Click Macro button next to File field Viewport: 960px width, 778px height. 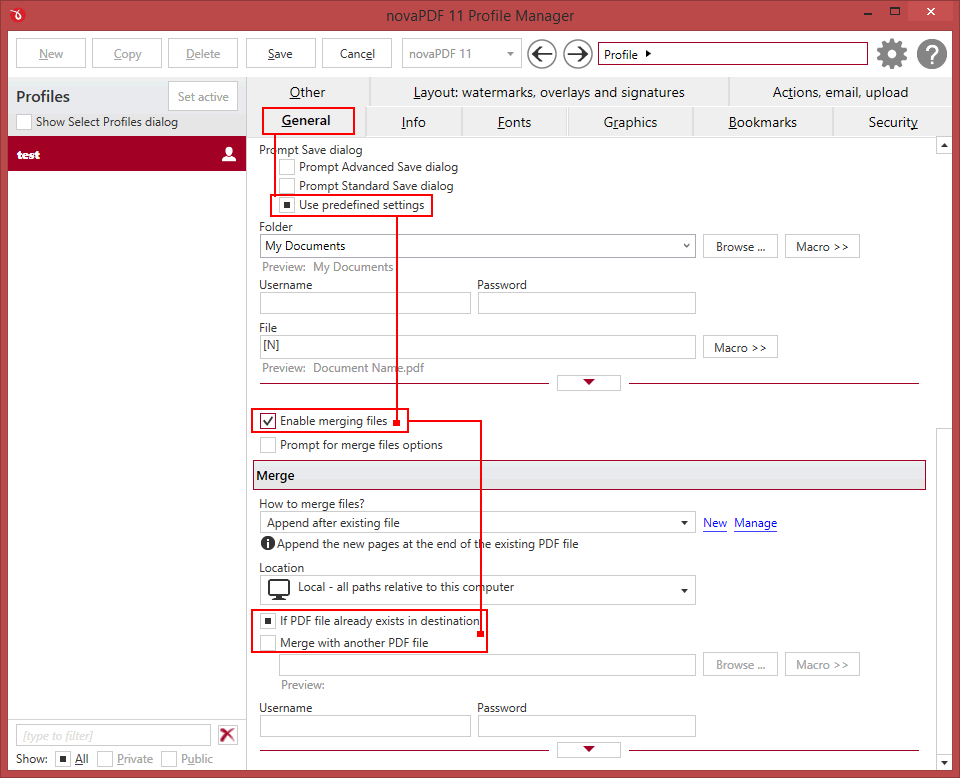(740, 347)
